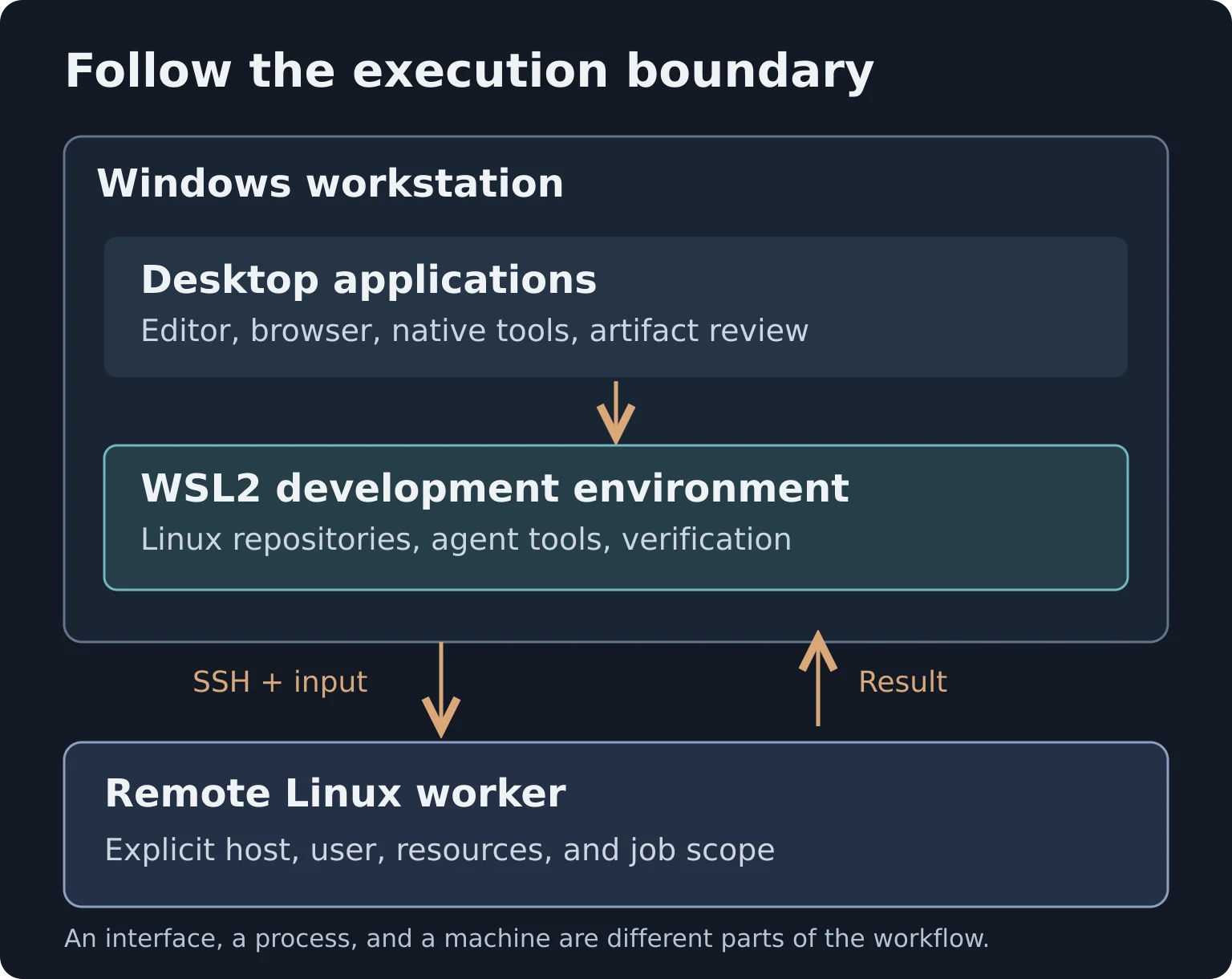Viewport: 1232px width, 979px height.
Task: Click the 'Follow the execution boundary' title
Action: pos(469,71)
